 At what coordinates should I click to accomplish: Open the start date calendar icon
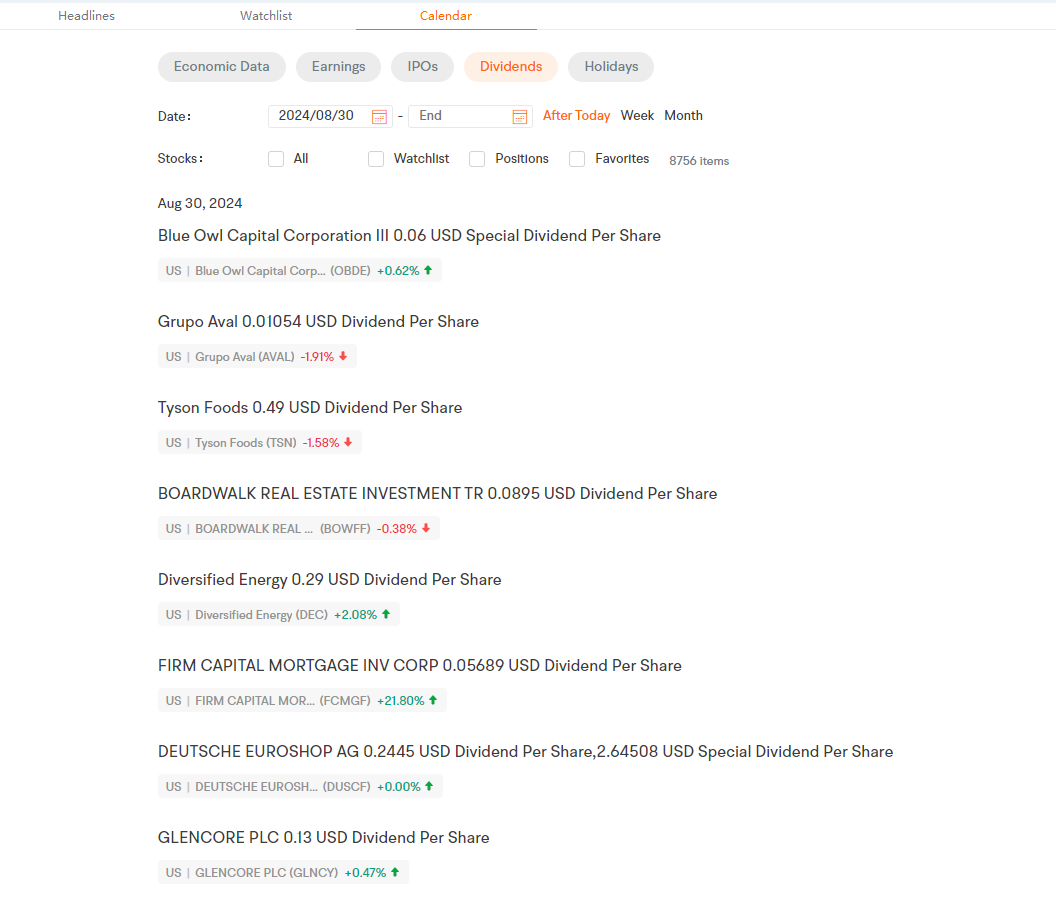click(x=379, y=117)
